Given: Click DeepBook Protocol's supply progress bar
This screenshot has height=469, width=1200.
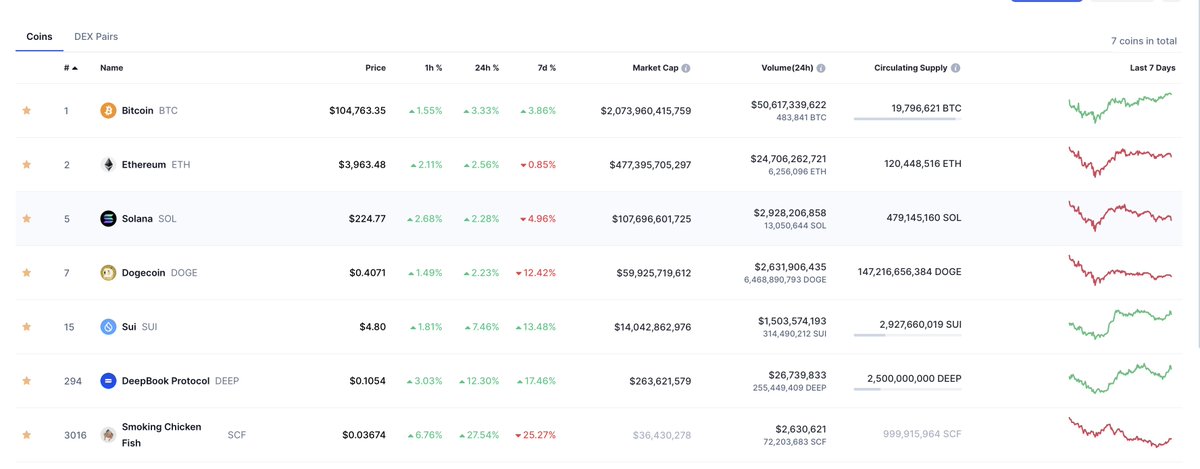Looking at the screenshot, I should click(x=908, y=390).
